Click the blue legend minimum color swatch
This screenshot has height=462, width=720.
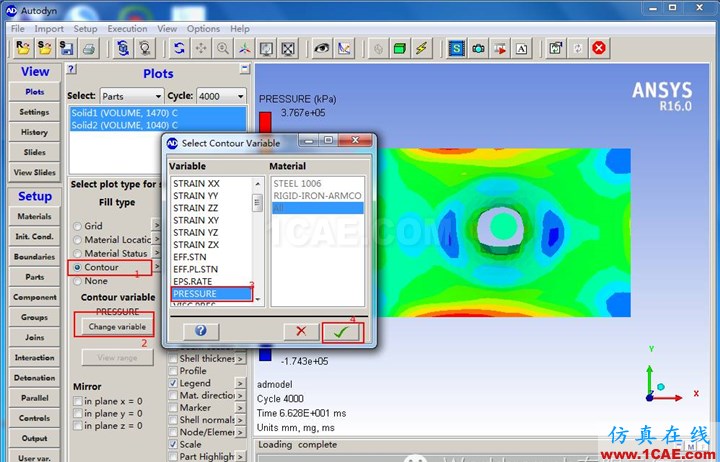(x=265, y=354)
